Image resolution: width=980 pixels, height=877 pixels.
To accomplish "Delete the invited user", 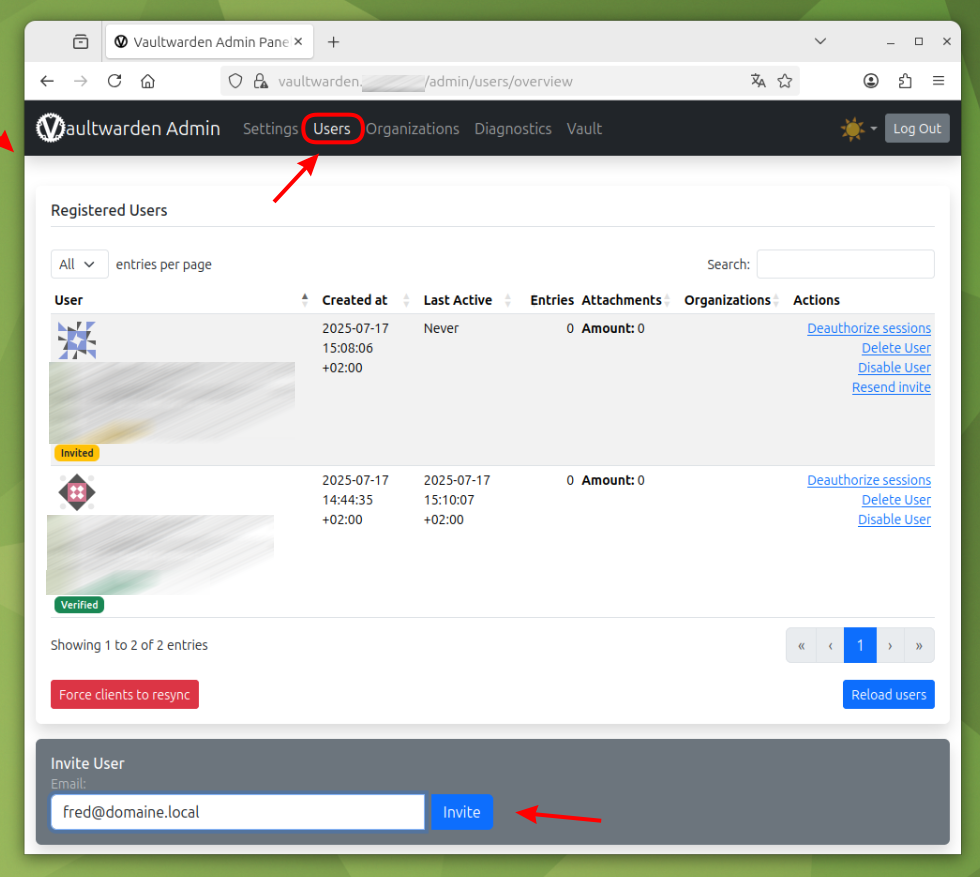I will [896, 348].
